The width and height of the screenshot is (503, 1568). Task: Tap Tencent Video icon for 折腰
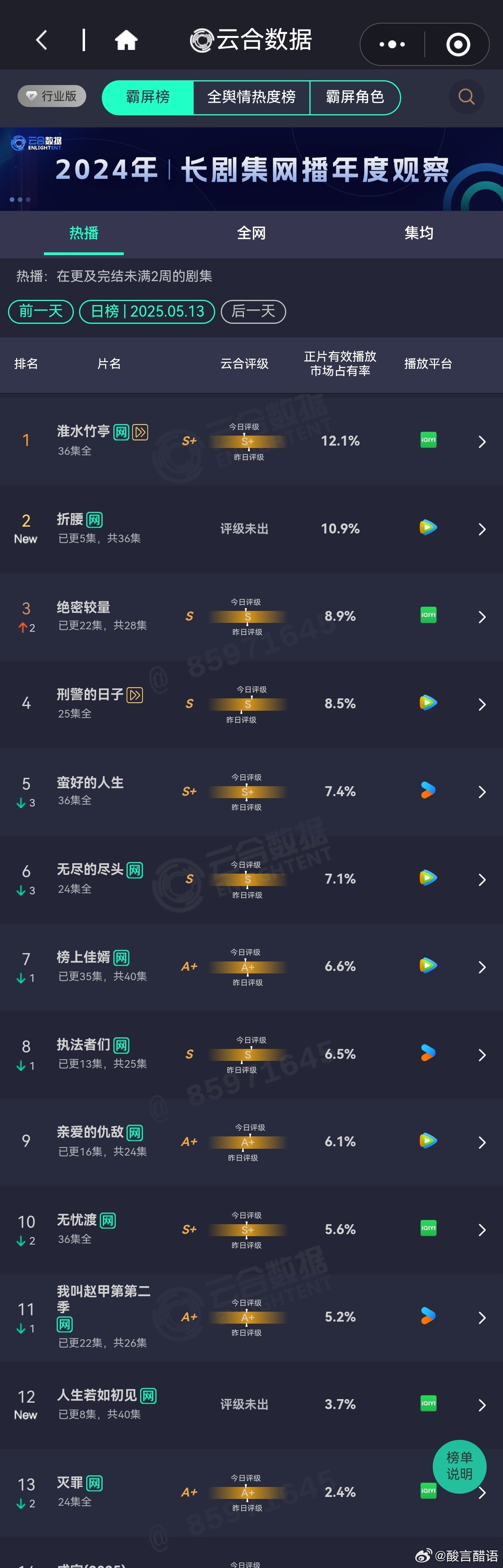pyautogui.click(x=428, y=528)
